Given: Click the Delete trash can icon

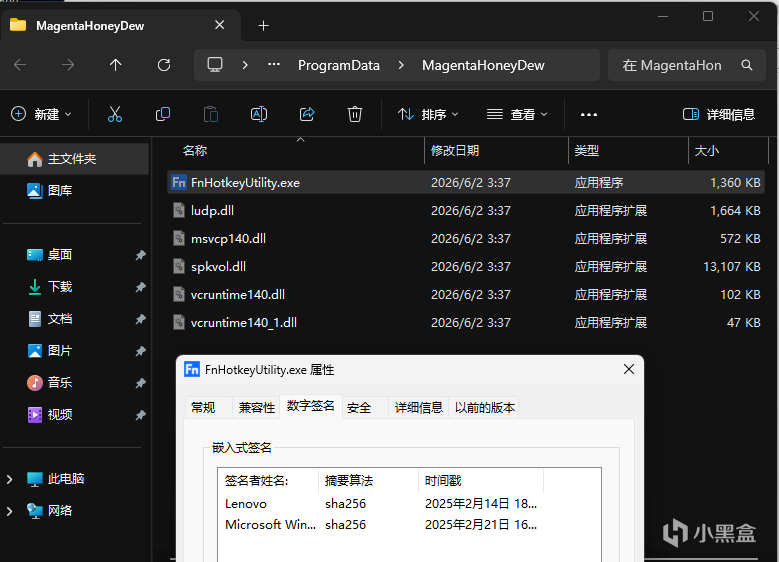Looking at the screenshot, I should click(355, 114).
